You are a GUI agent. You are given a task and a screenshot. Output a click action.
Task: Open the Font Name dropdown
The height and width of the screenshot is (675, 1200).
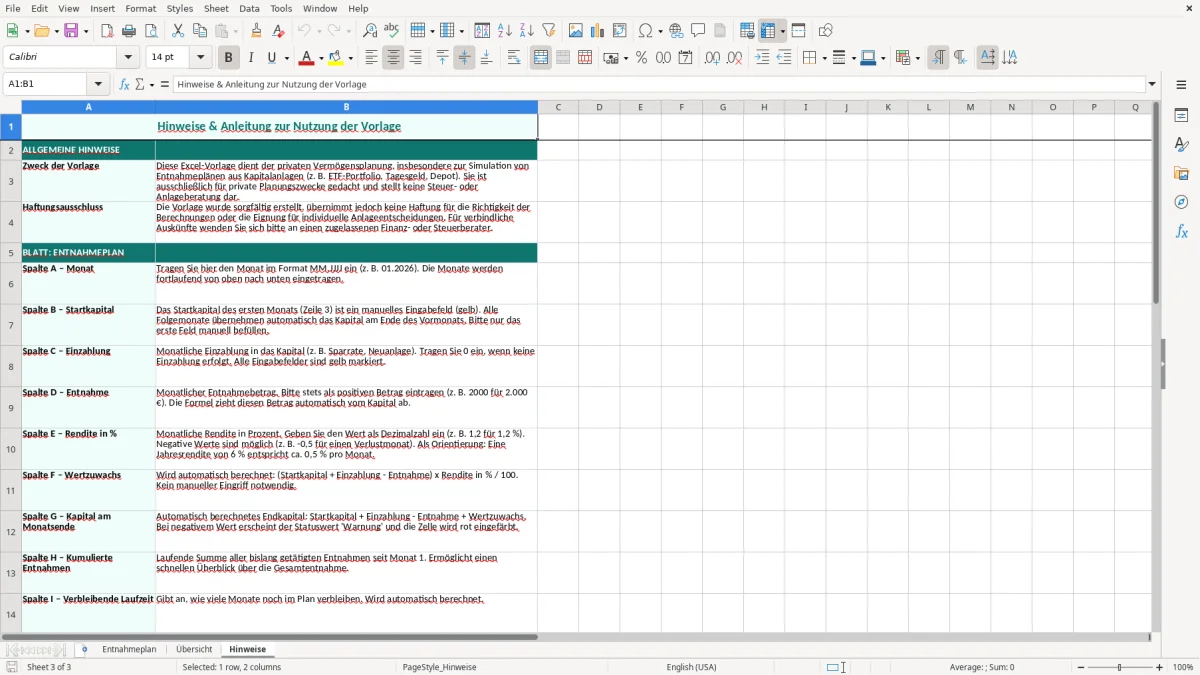[130, 58]
